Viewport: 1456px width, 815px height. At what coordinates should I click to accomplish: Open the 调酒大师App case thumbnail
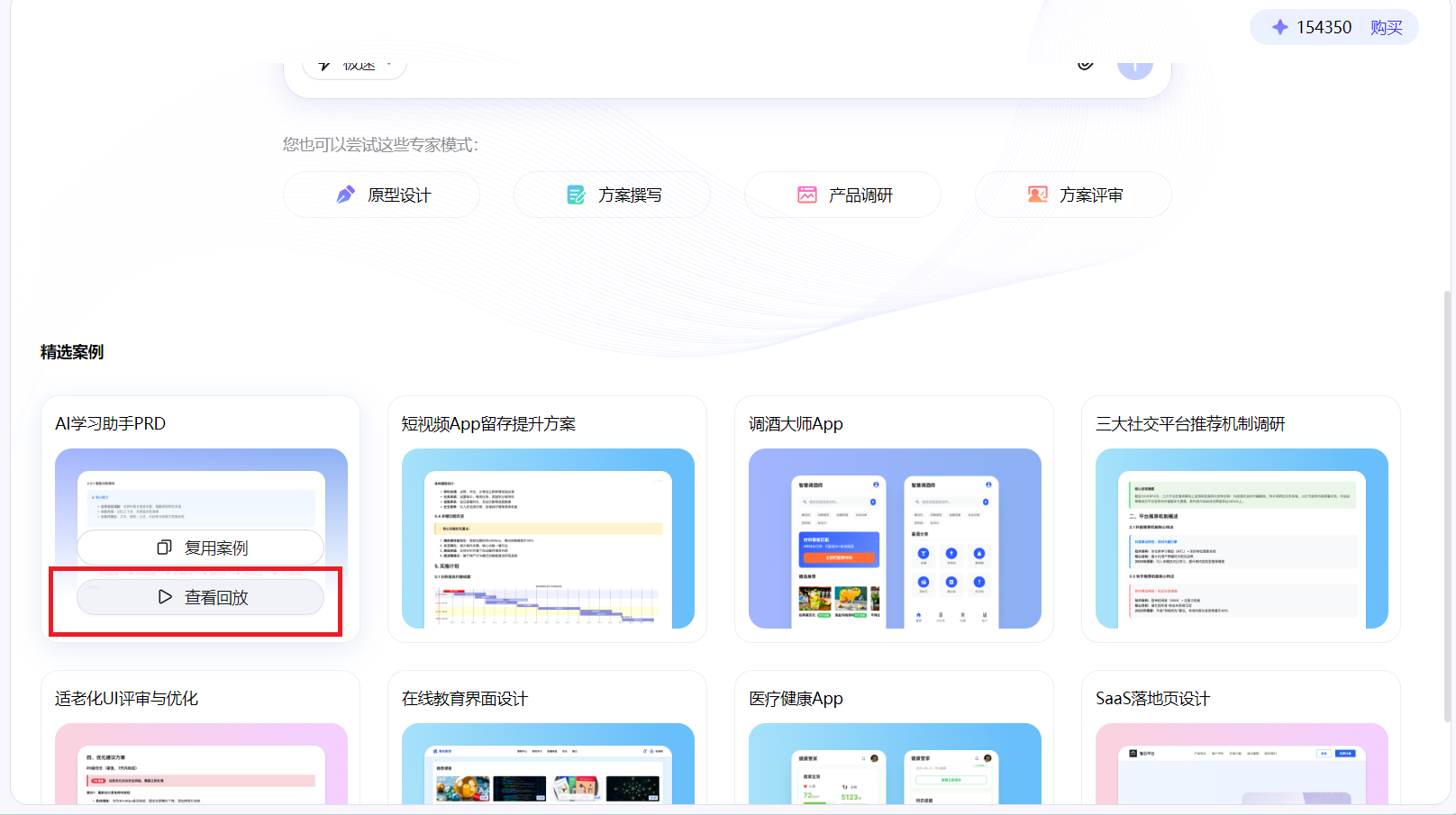click(x=895, y=539)
